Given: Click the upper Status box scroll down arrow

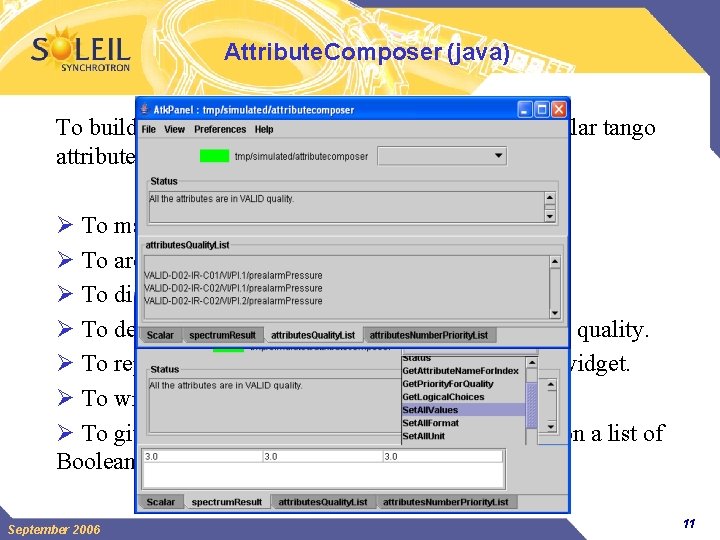Looking at the screenshot, I should pos(550,216).
